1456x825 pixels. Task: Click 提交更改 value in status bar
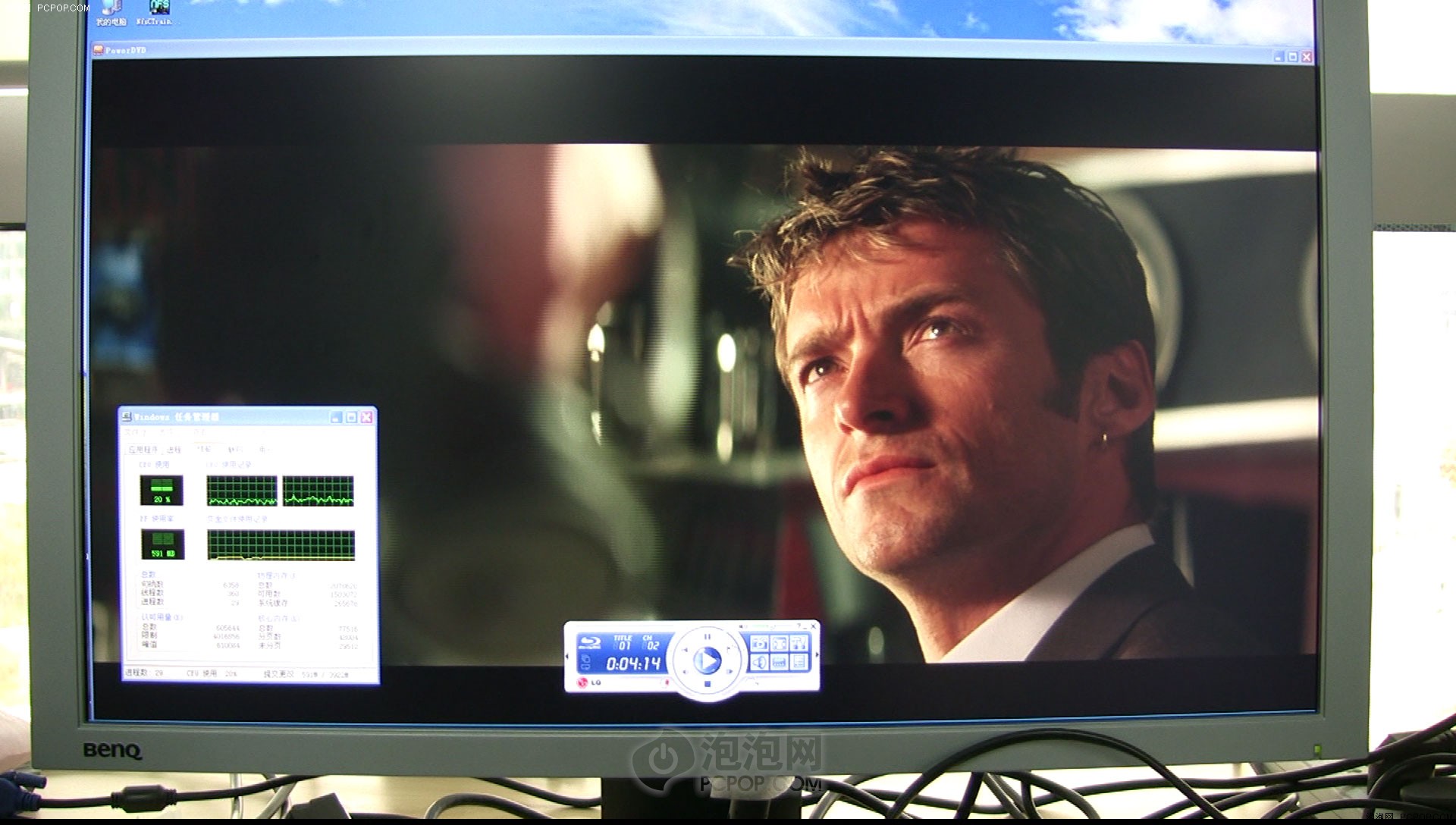306,674
